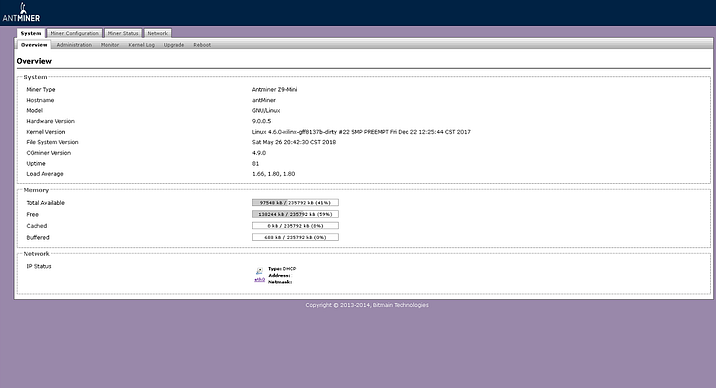Open the Monitor subtab
This screenshot has width=716, height=388.
[x=110, y=45]
